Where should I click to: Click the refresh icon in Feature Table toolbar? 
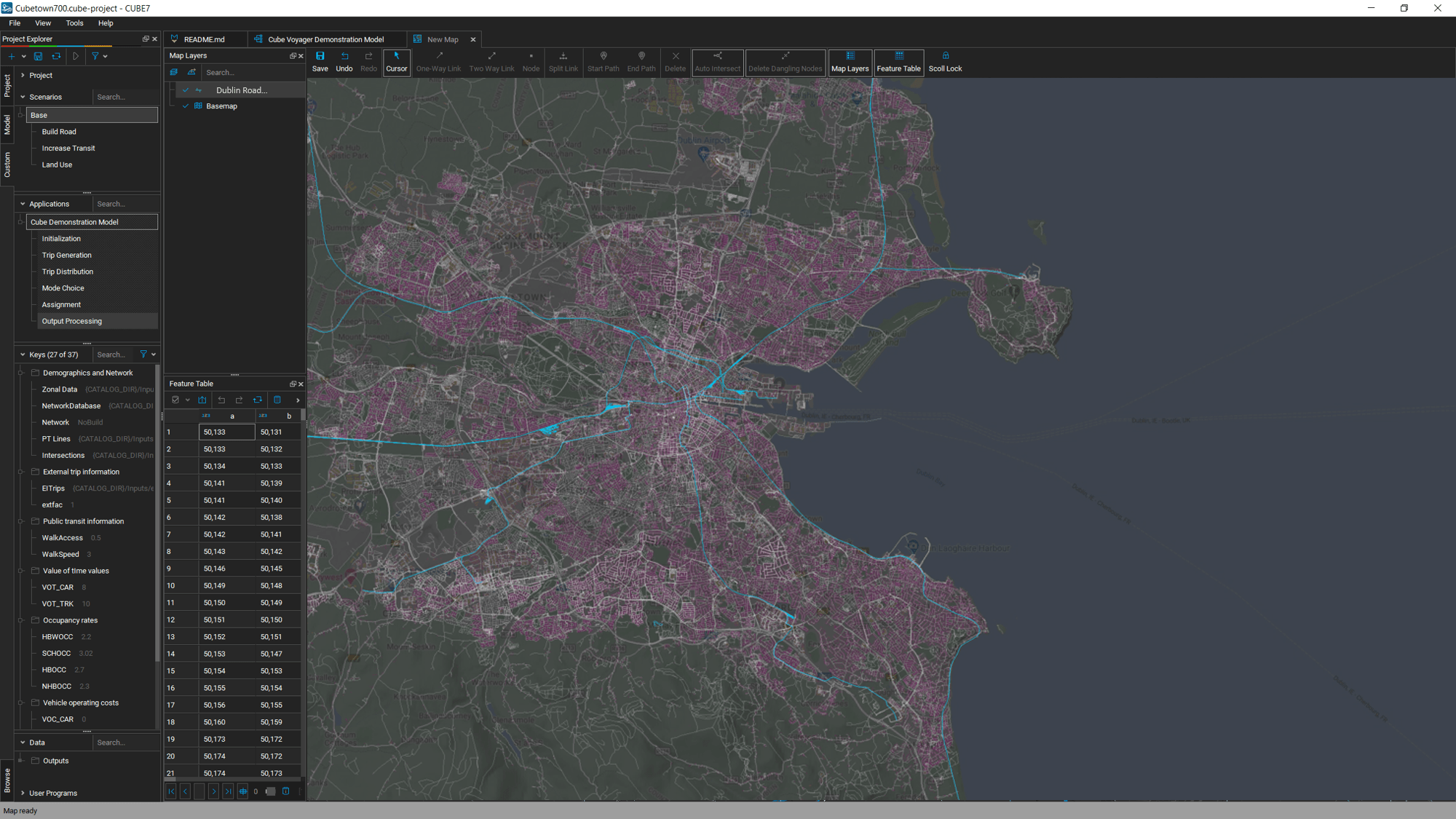pos(257,400)
